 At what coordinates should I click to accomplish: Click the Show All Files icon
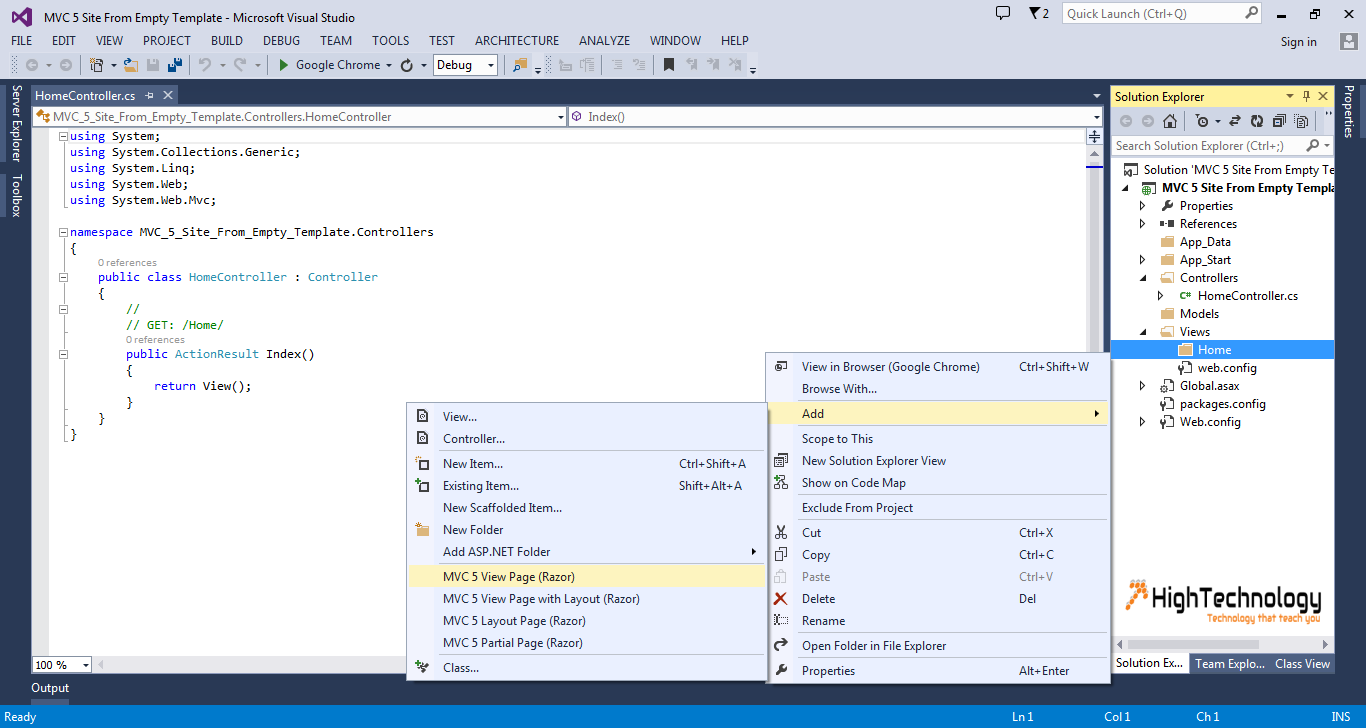(1300, 121)
